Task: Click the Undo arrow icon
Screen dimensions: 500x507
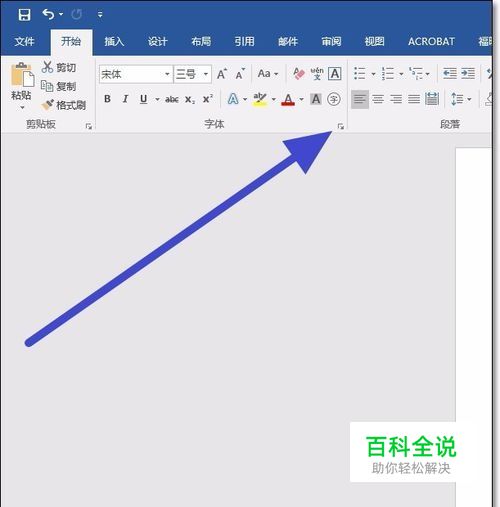Action: 48,14
